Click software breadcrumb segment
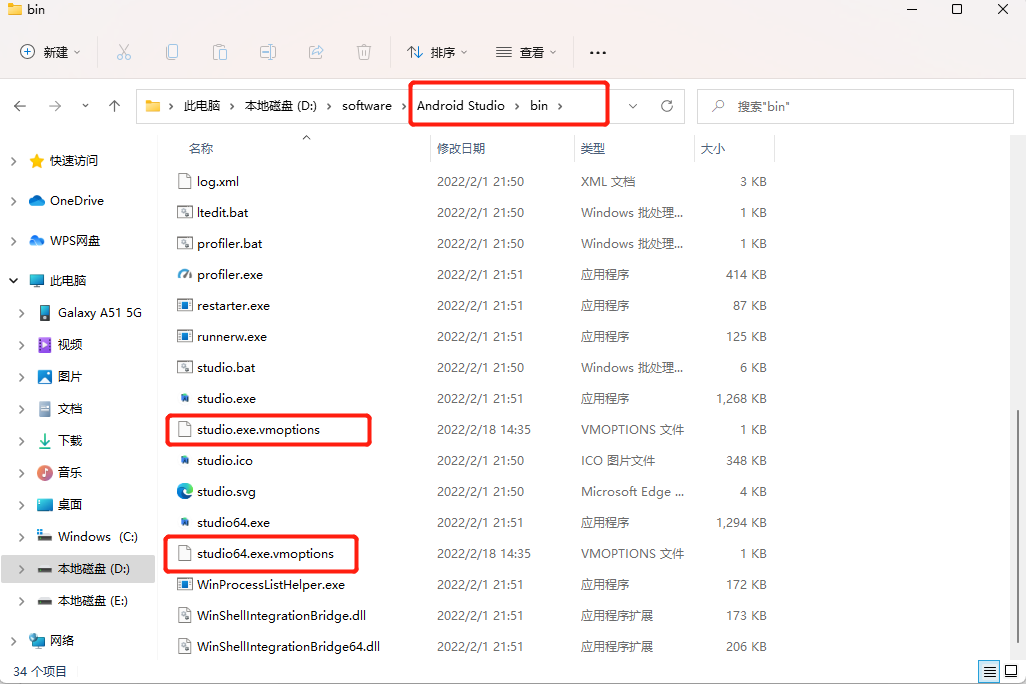 [366, 106]
